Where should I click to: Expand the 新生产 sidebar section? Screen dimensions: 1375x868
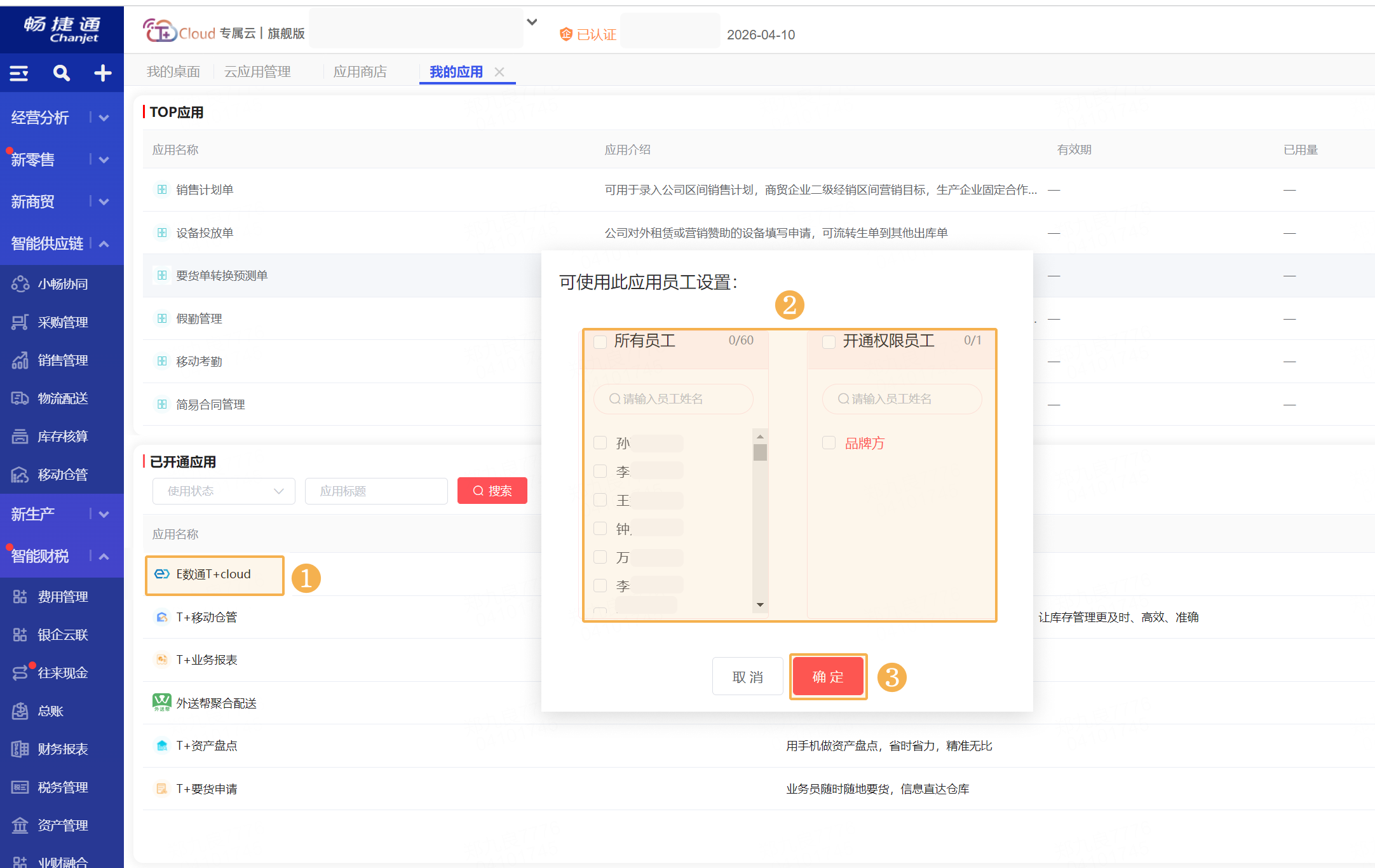(104, 514)
